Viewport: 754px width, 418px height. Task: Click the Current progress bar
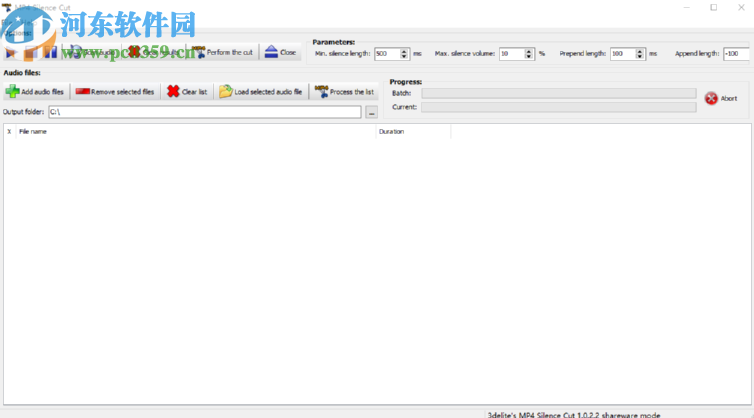click(x=559, y=107)
